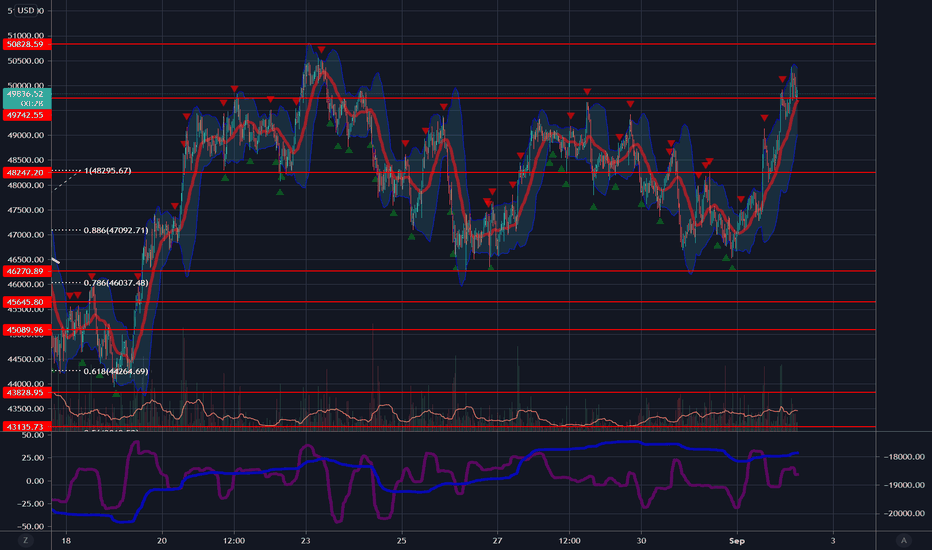Image resolution: width=932 pixels, height=550 pixels.
Task: Click the 18 date on time axis
Action: 66,540
